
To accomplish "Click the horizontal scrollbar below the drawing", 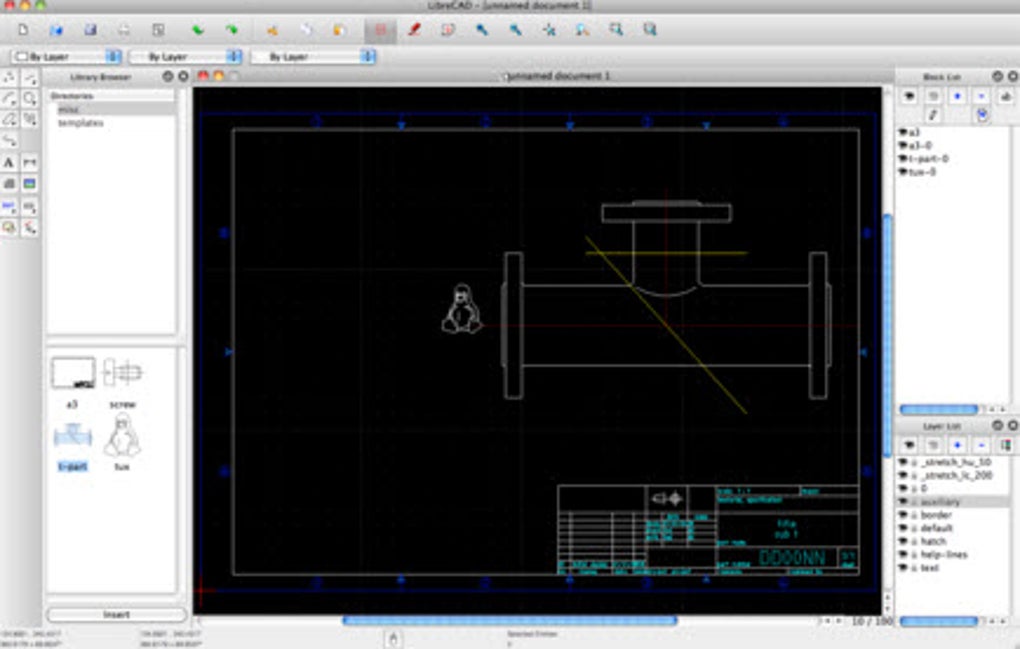I will click(509, 620).
